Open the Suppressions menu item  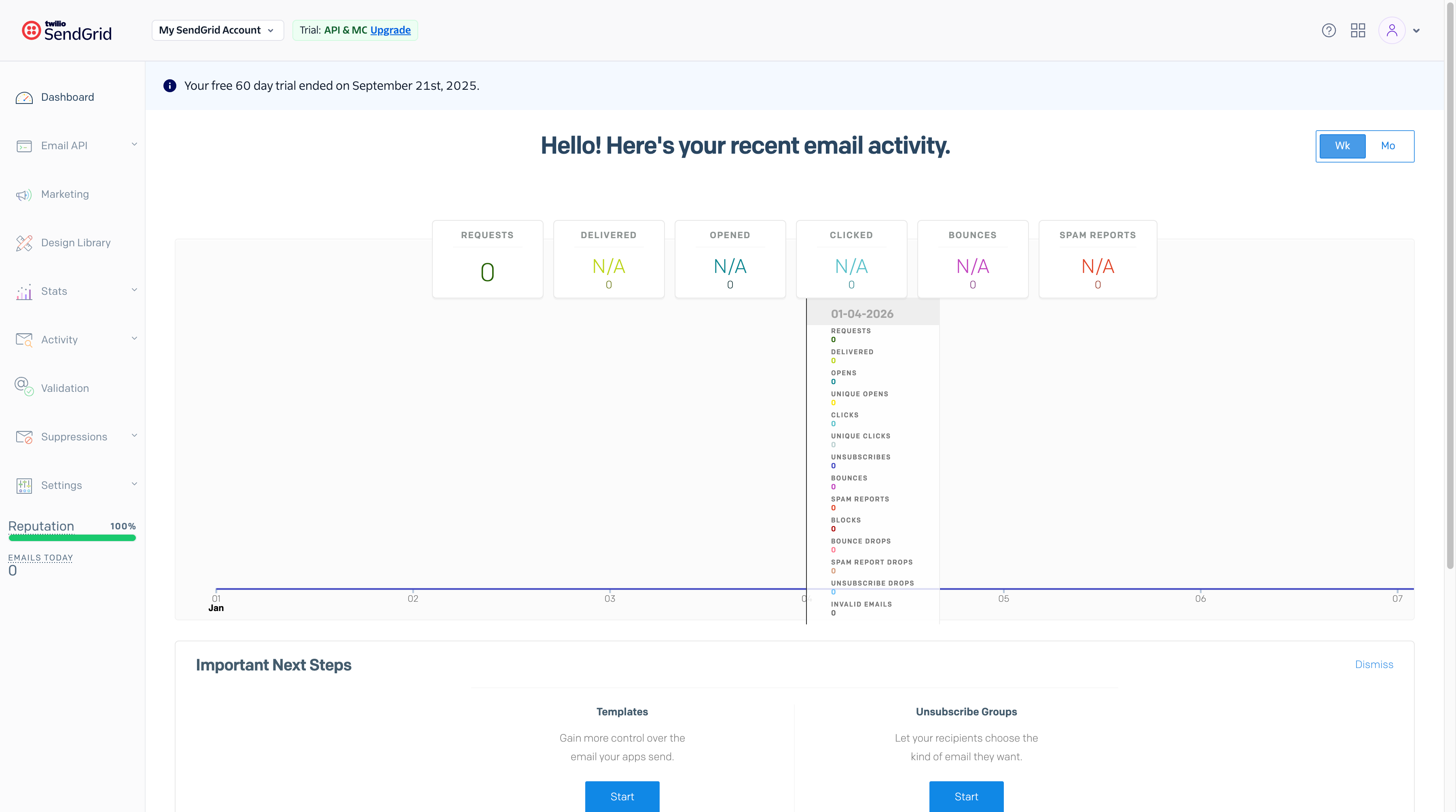(74, 437)
